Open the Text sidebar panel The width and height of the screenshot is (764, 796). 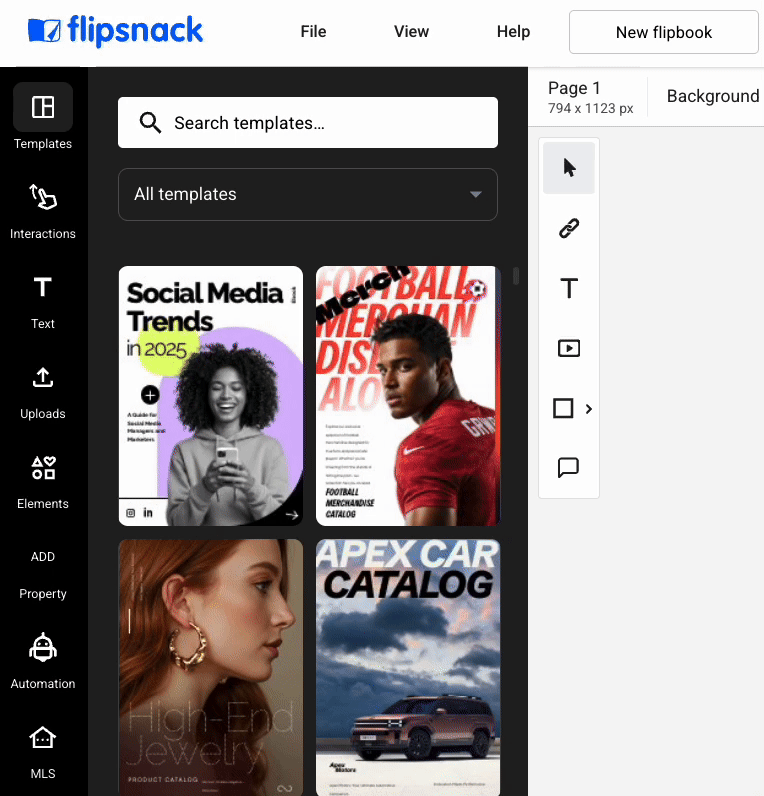coord(43,302)
